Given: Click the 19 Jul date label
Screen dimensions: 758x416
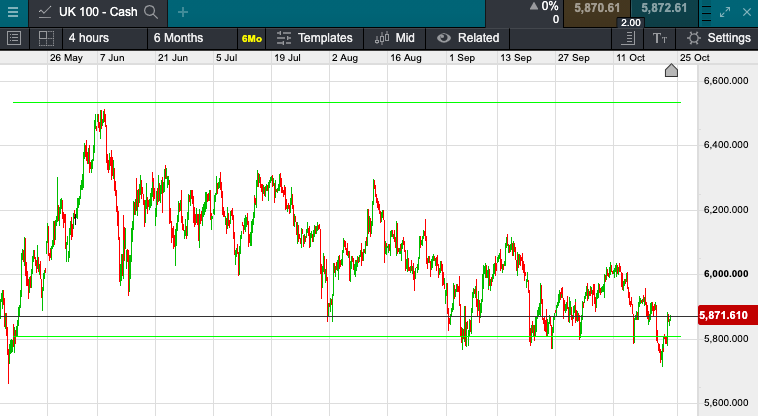Looking at the screenshot, I should pos(287,58).
